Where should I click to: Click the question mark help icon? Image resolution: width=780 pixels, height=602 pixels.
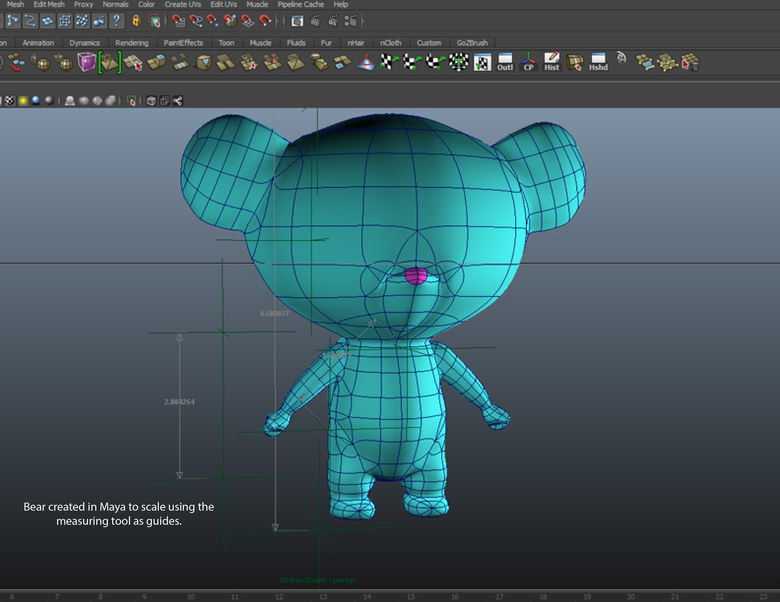tap(117, 20)
